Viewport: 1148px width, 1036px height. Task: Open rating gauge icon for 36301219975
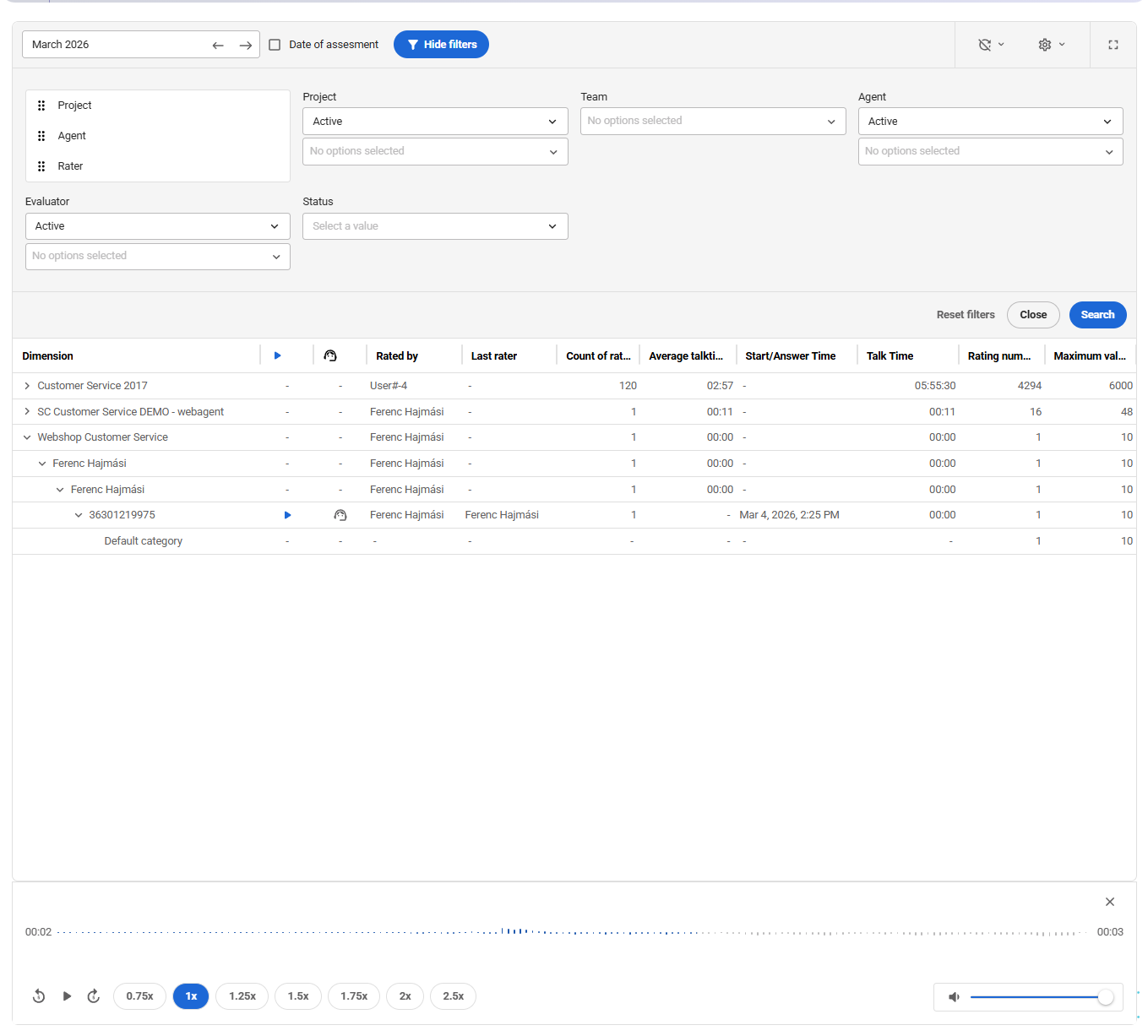[340, 515]
